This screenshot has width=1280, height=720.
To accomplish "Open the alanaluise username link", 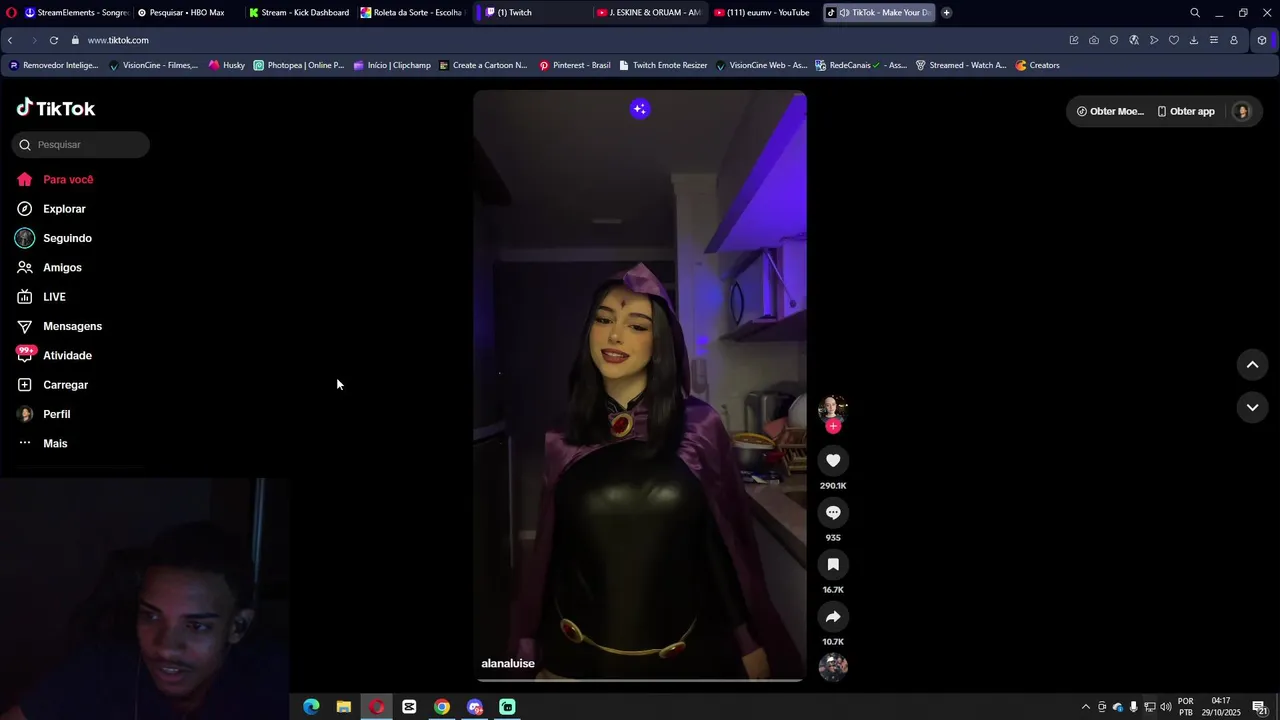I will tap(508, 663).
